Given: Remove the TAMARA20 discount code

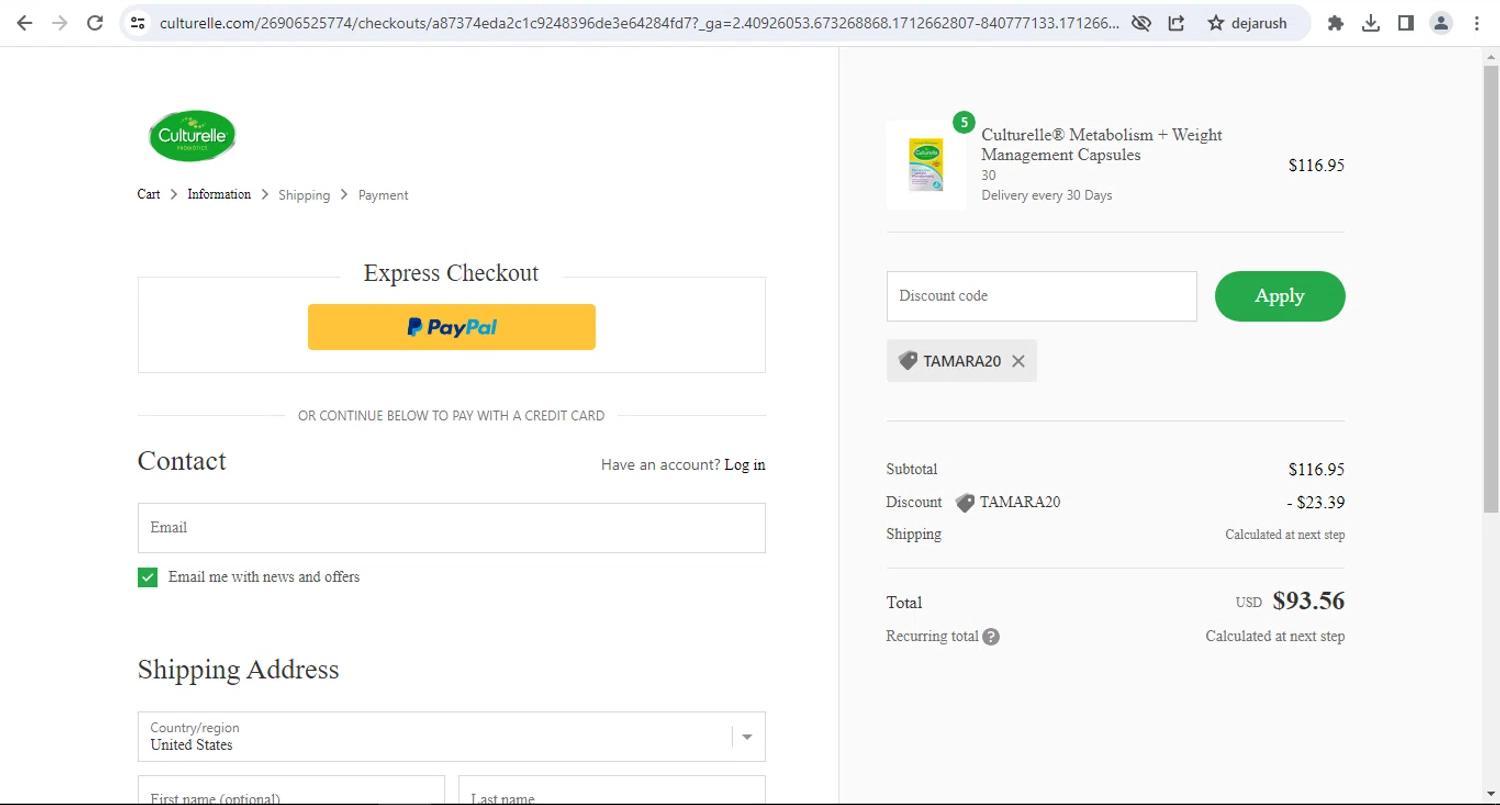Looking at the screenshot, I should click(x=1018, y=361).
